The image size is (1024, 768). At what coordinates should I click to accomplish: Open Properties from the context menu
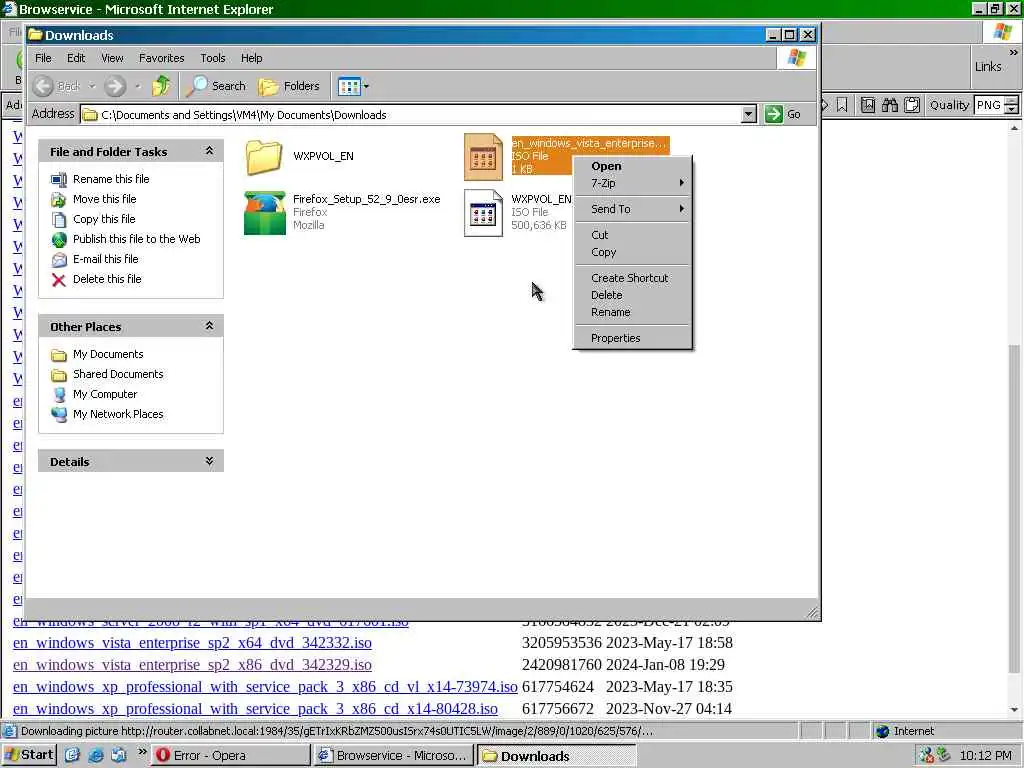click(x=632, y=338)
